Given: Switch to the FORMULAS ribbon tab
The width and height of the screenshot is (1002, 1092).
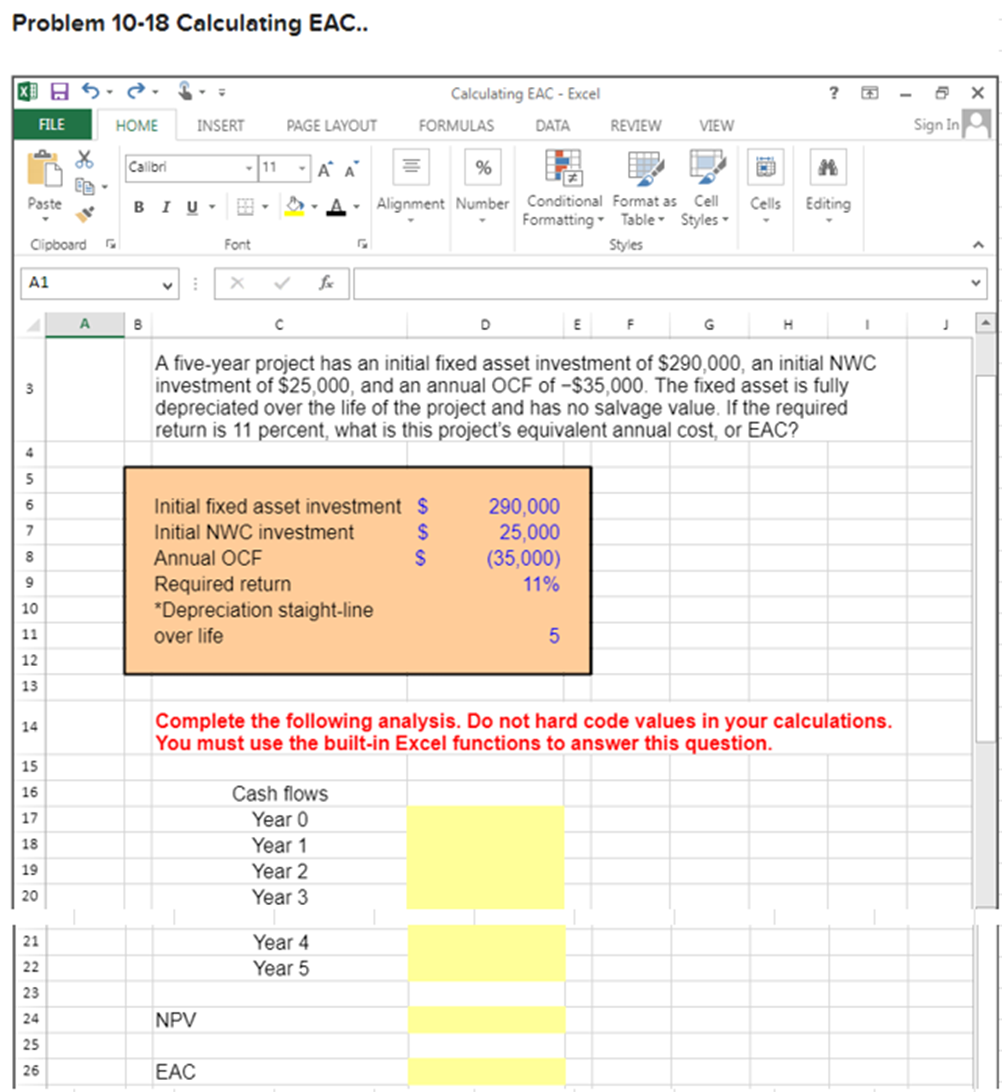Looking at the screenshot, I should click(x=456, y=125).
